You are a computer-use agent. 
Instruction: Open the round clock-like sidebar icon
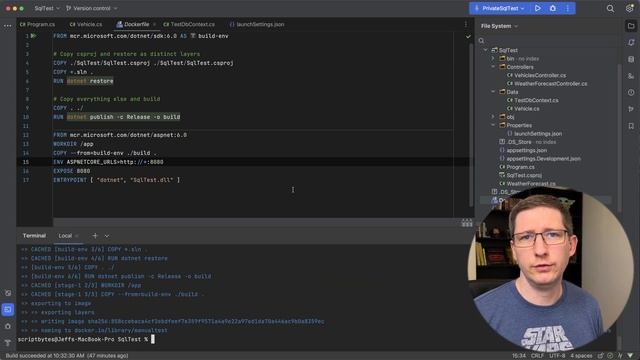coord(631,93)
